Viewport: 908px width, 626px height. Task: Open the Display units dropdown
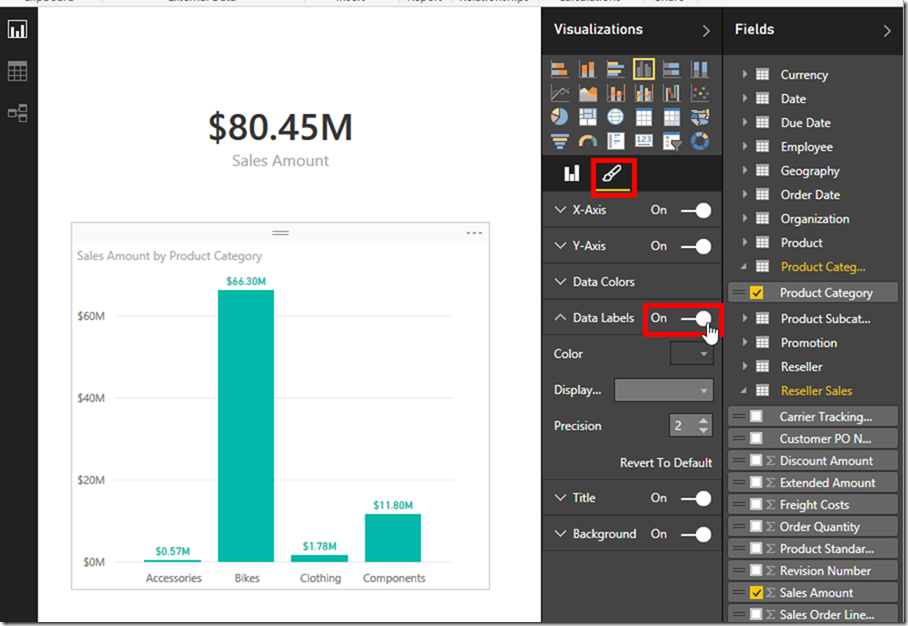coord(664,390)
